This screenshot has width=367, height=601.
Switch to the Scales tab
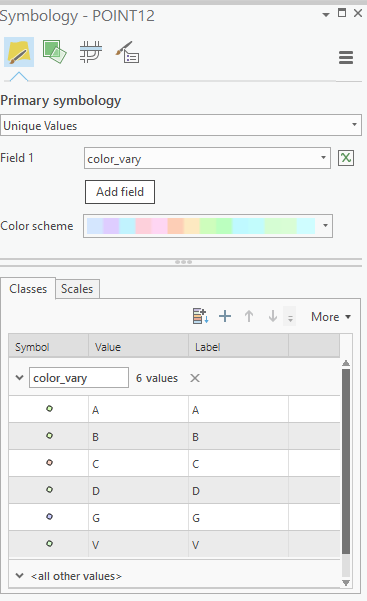point(77,289)
